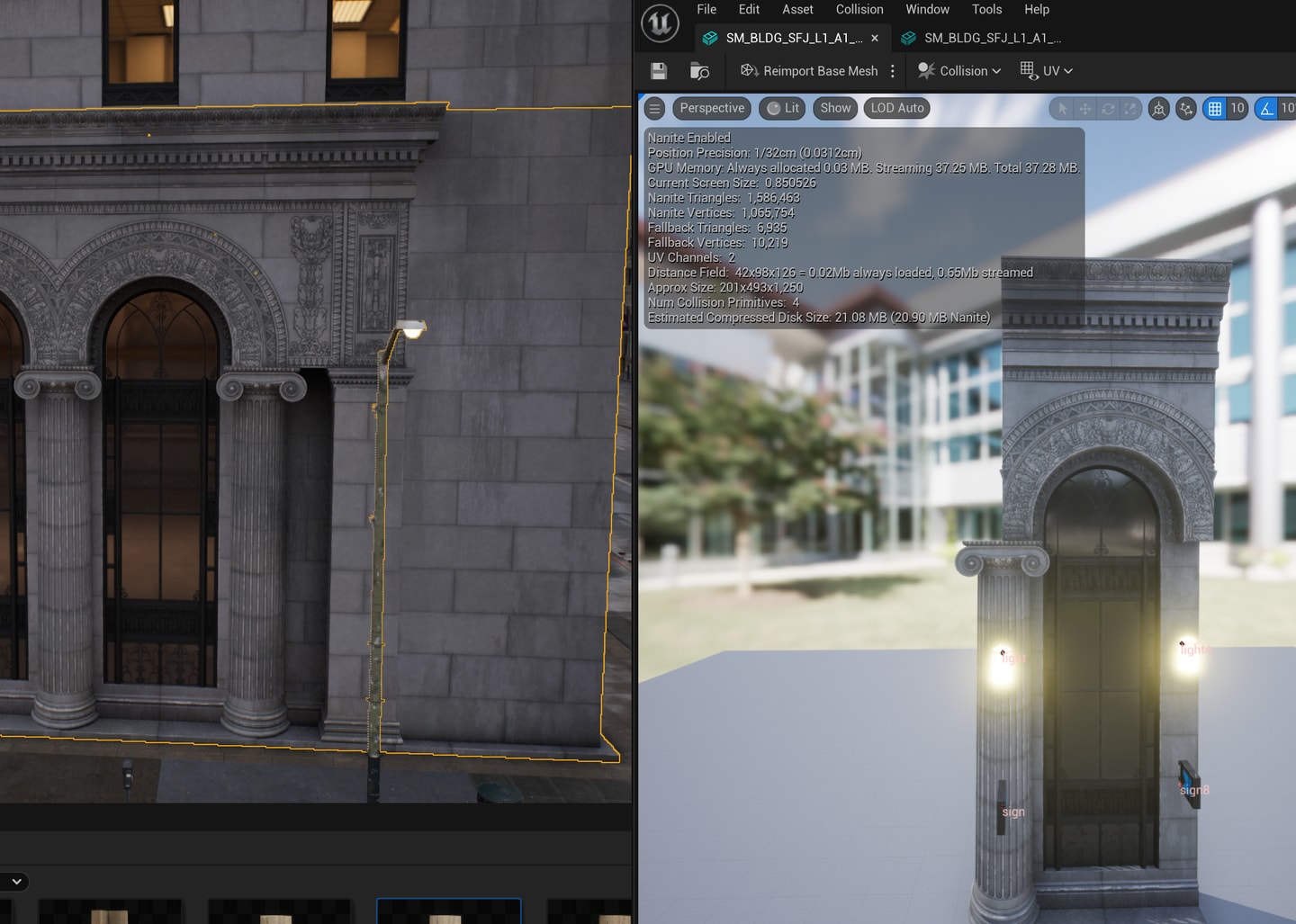Image resolution: width=1296 pixels, height=924 pixels.
Task: Select the Num Collision Primitives line
Action: click(724, 302)
